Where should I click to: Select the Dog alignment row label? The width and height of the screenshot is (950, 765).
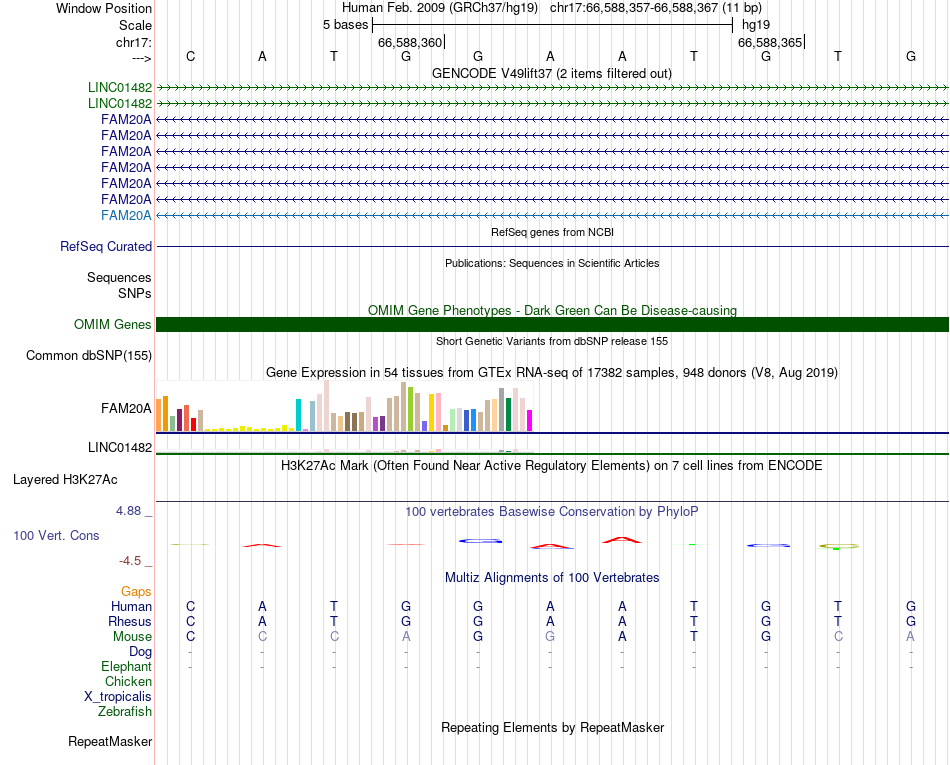(x=140, y=652)
